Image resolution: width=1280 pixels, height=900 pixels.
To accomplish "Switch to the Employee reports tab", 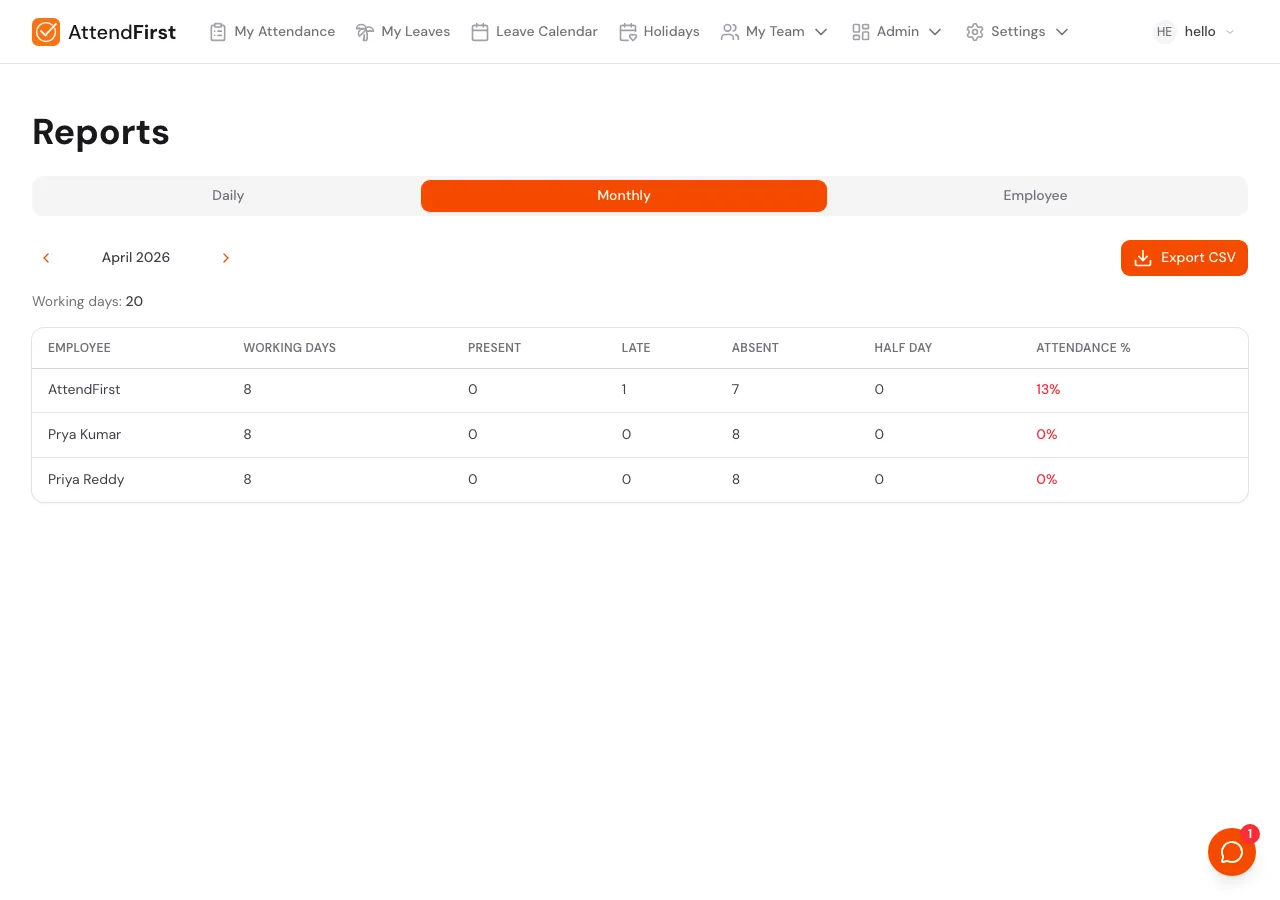I will coord(1035,195).
